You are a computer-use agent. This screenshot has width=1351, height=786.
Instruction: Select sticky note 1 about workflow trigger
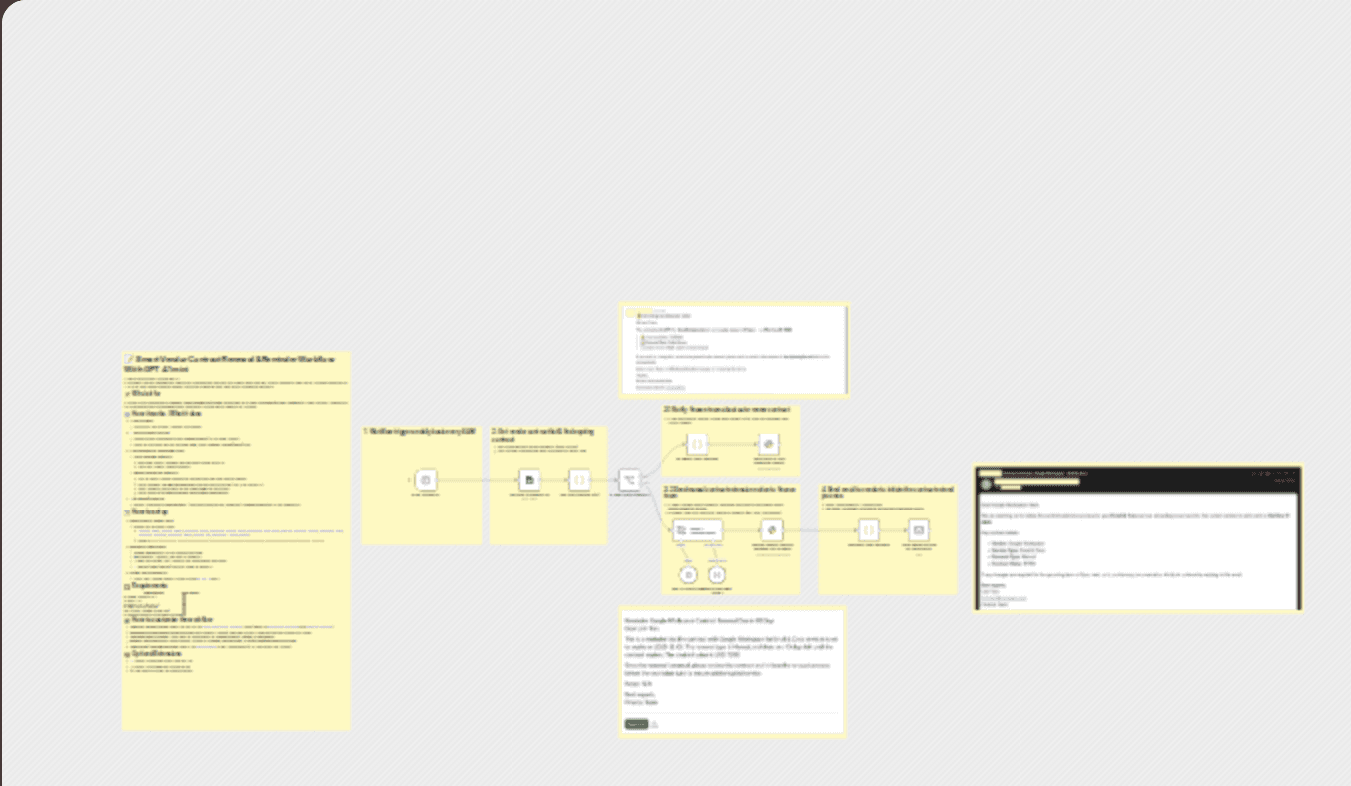point(421,485)
